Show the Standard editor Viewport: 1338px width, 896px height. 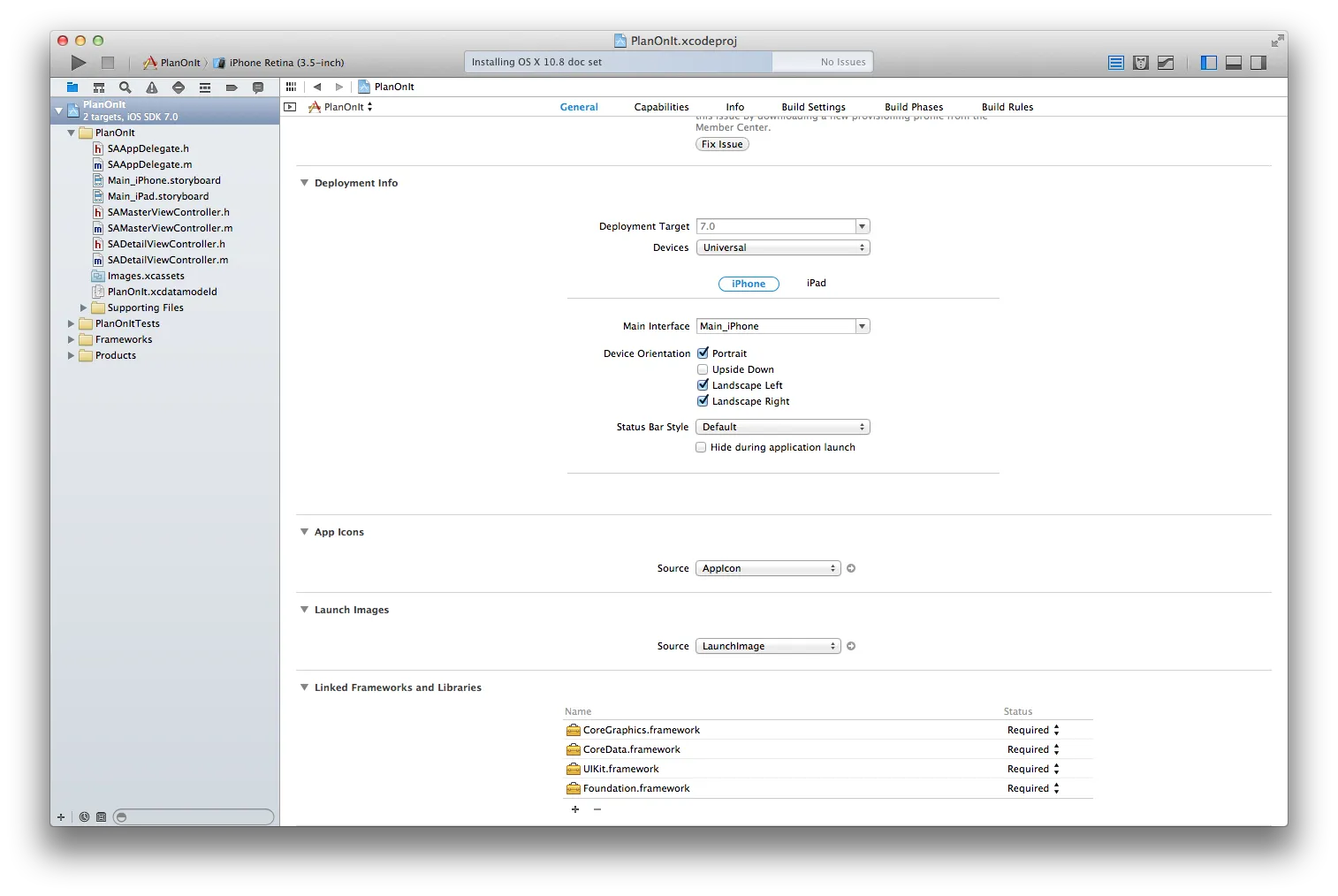click(x=1116, y=63)
